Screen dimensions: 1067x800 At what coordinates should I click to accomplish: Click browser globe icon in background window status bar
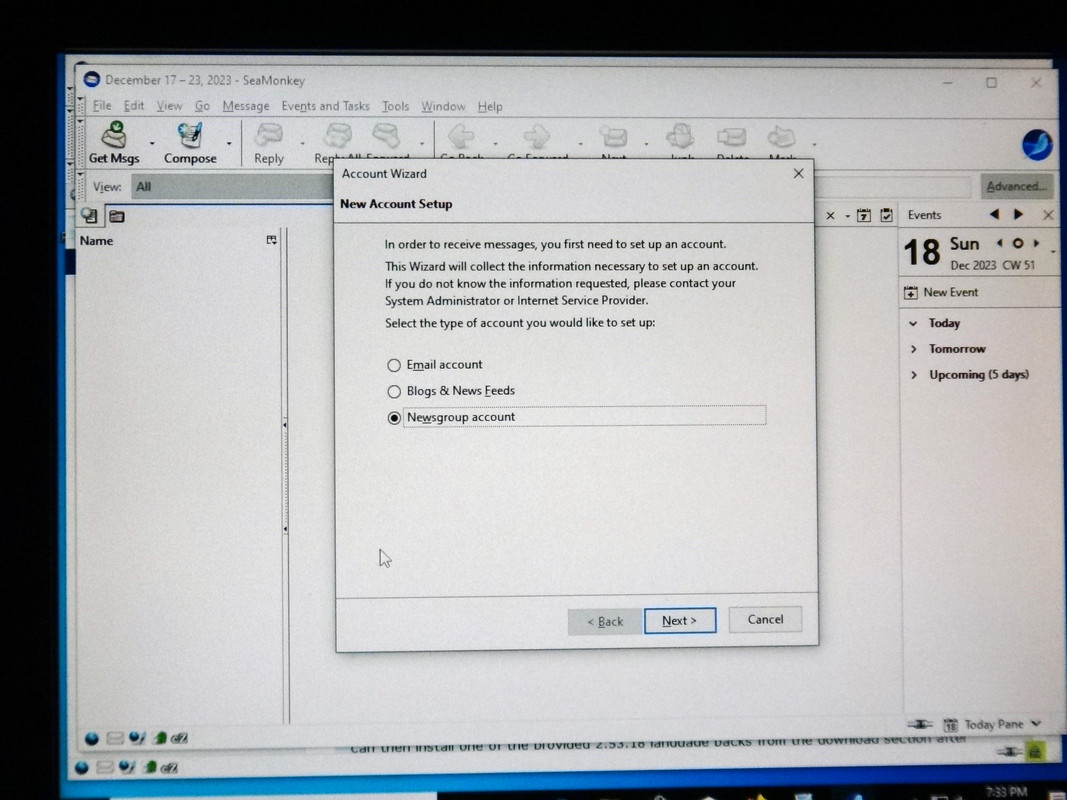(82, 768)
